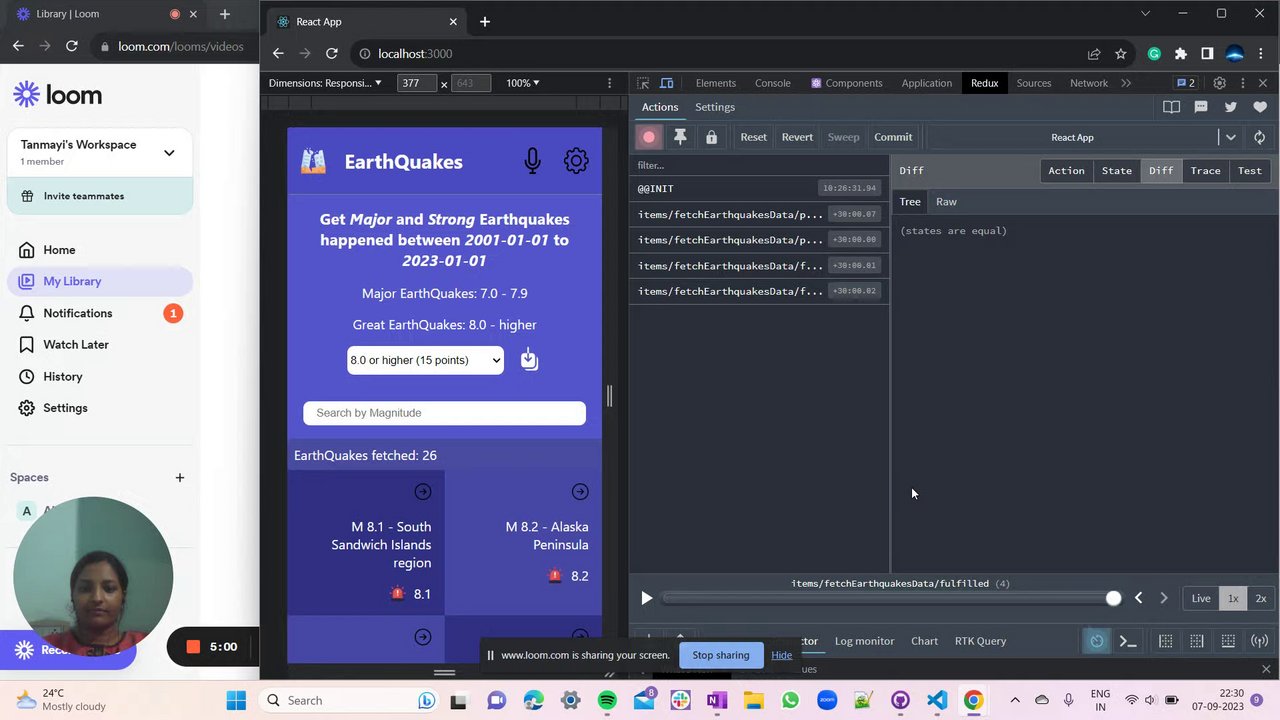1280x720 pixels.
Task: Click the Redux sync refresh icon
Action: tap(1259, 137)
